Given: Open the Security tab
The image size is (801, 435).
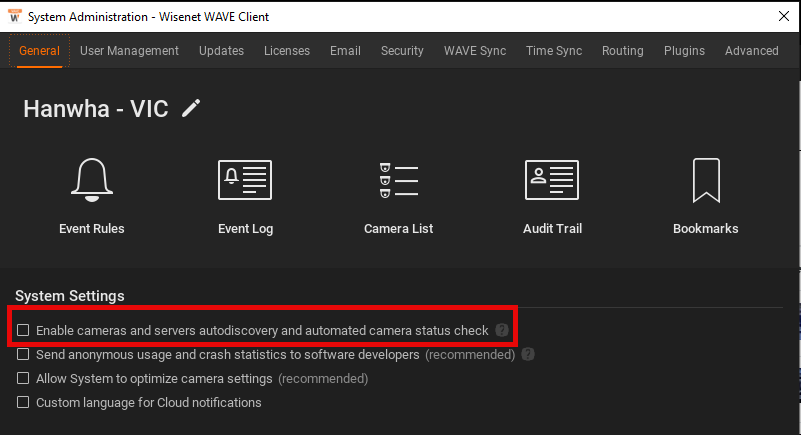Looking at the screenshot, I should [x=402, y=51].
